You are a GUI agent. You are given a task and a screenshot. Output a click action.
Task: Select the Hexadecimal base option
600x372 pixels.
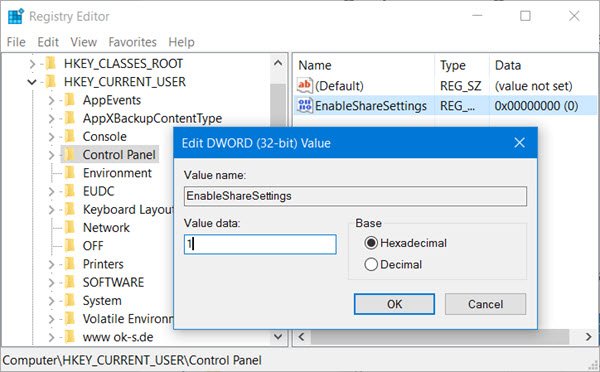point(371,243)
